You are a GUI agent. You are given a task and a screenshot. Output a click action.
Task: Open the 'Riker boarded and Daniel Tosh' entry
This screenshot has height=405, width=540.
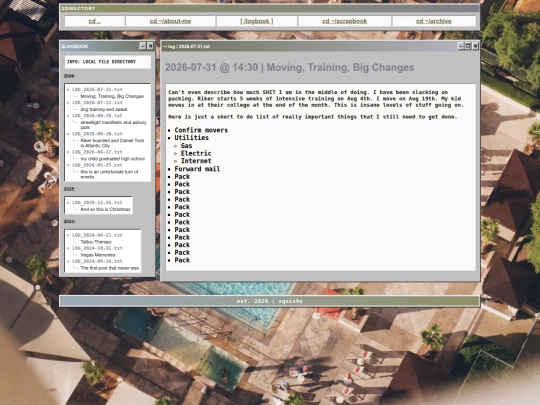click(x=112, y=143)
